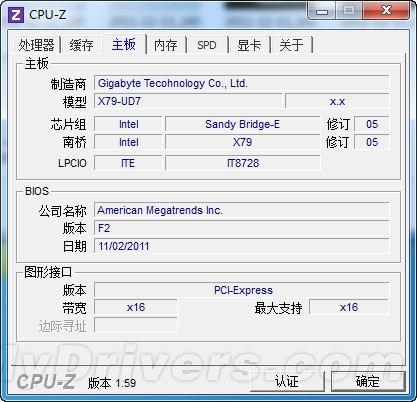Click the 公司名称 label
417x402 pixels.
click(x=62, y=211)
